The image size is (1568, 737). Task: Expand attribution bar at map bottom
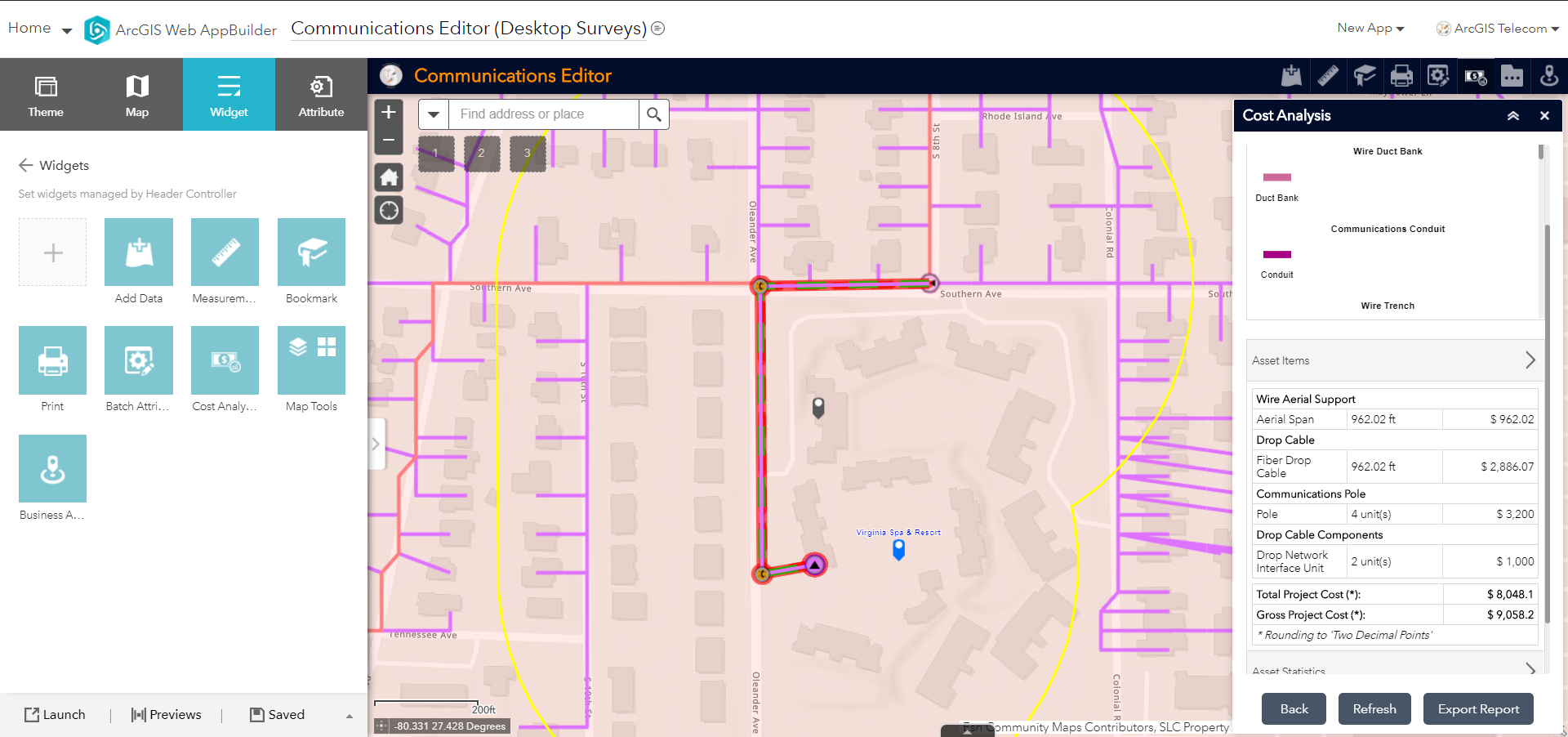(968, 731)
